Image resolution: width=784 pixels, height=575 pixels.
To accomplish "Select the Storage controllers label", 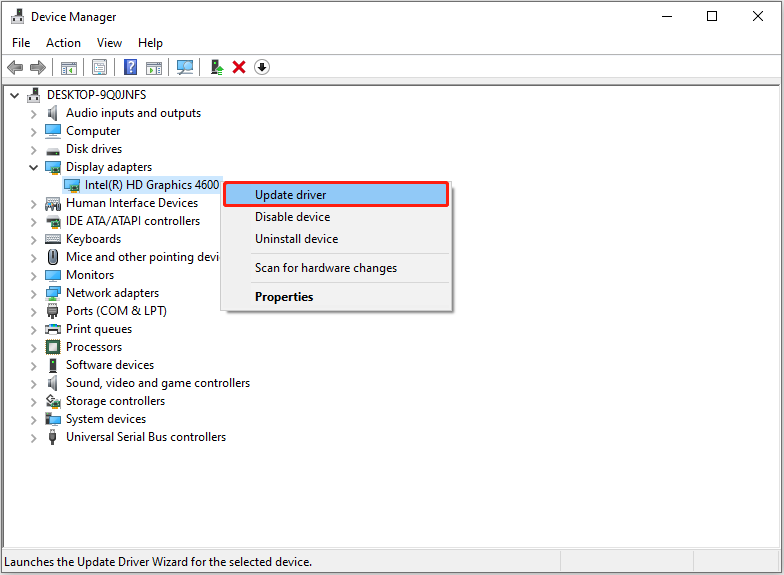I will coord(116,401).
